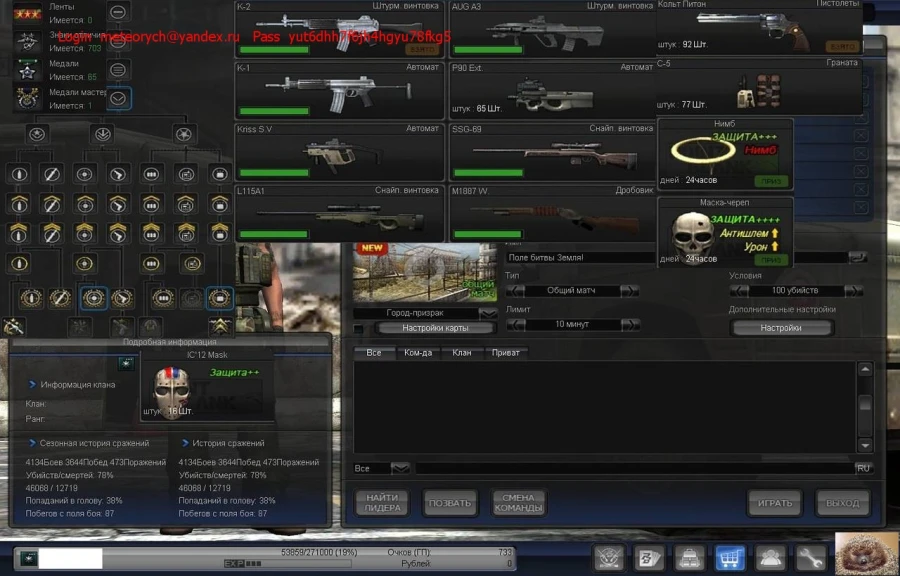Image resolution: width=900 pixels, height=576 pixels.
Task: Select the plain pistol node without chevrons
Action: tap(118, 174)
